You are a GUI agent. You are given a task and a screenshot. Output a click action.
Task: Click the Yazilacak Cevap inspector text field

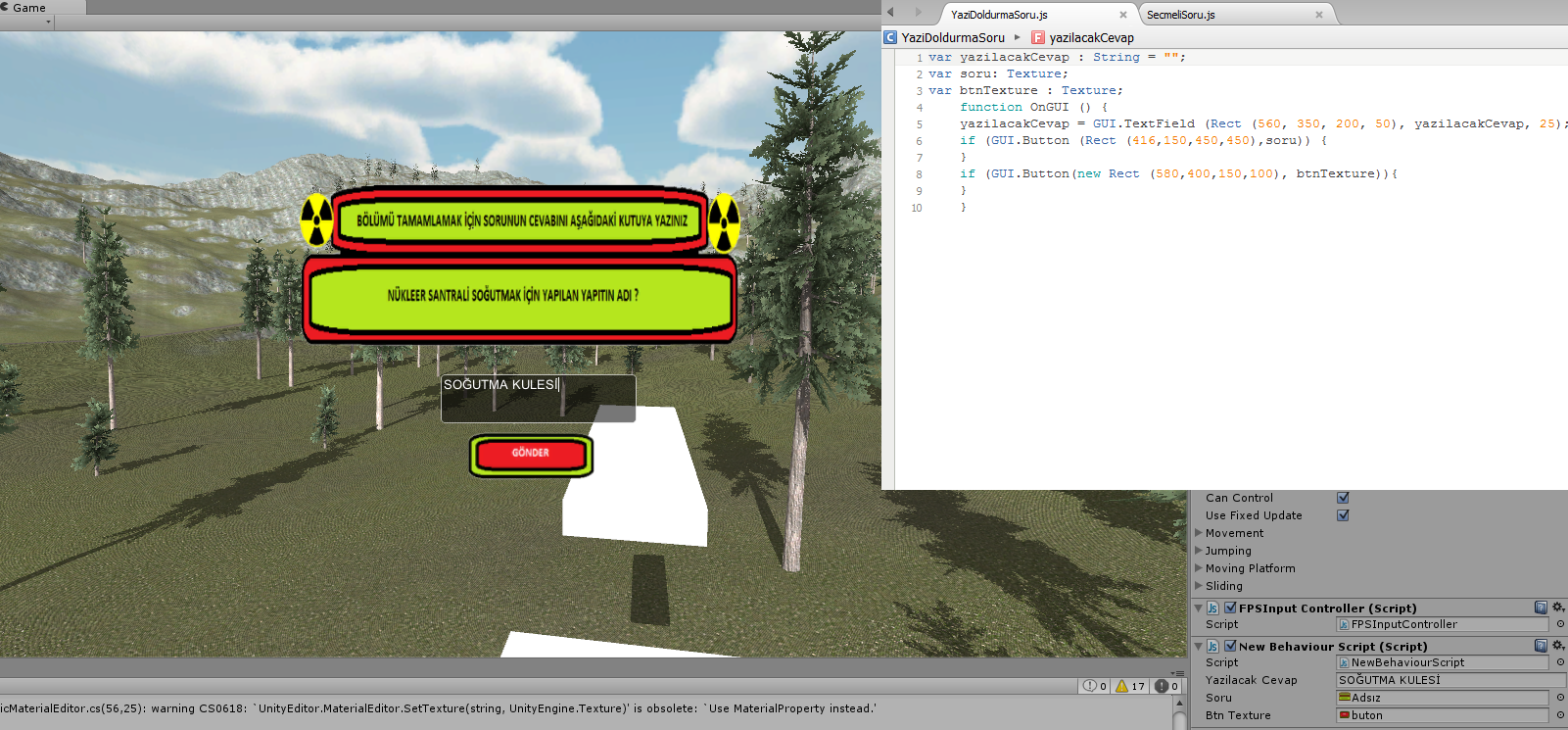tap(1449, 680)
